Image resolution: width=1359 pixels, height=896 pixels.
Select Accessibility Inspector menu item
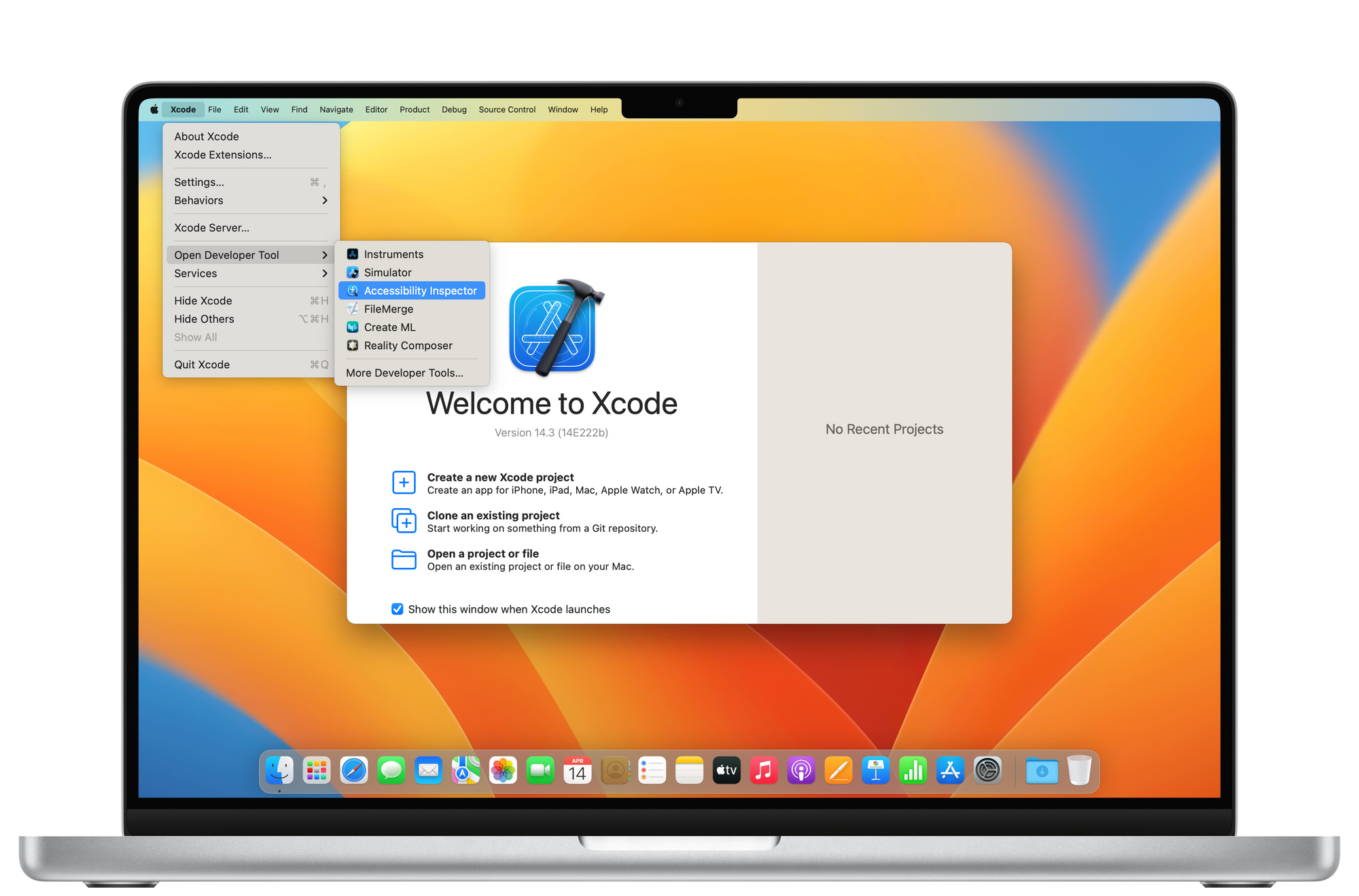tap(420, 291)
